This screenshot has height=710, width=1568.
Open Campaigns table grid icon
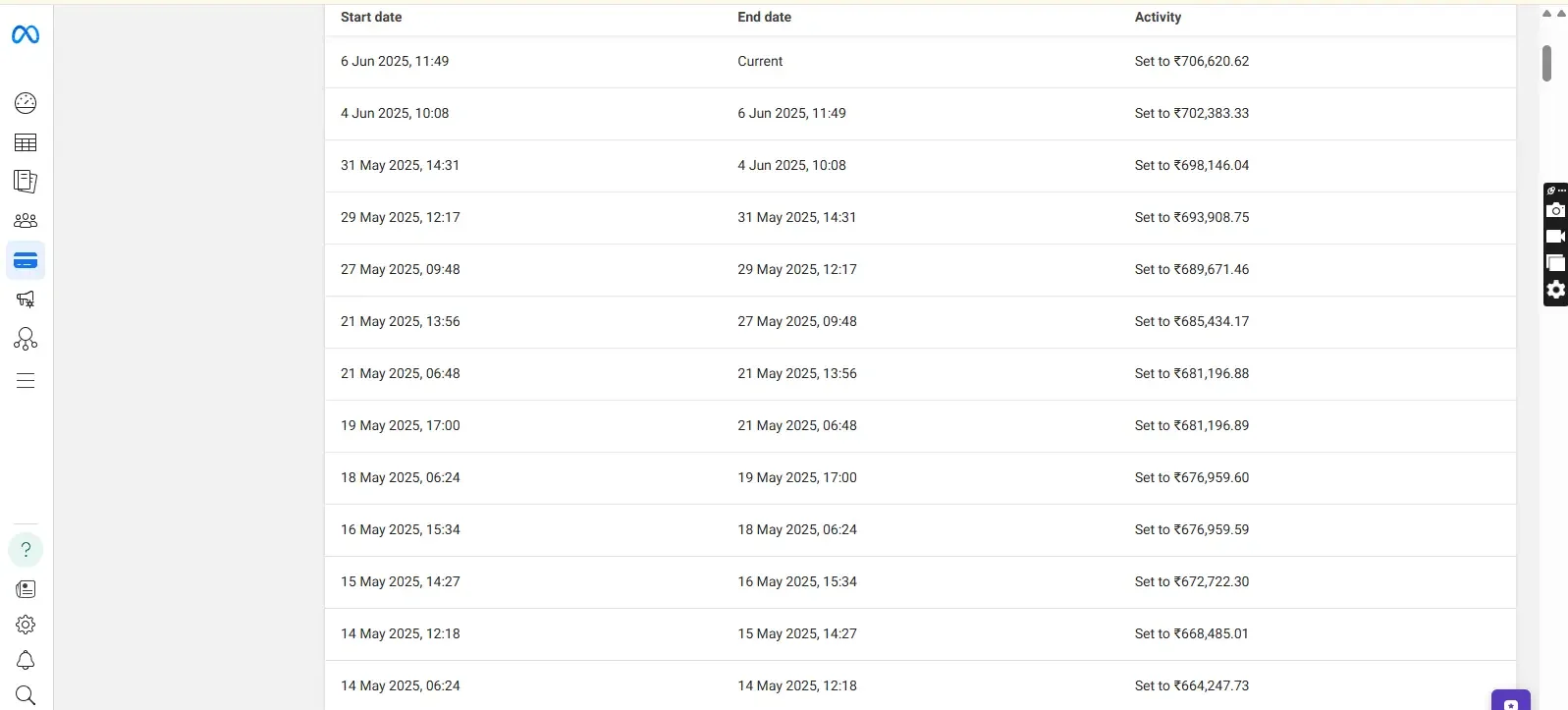point(26,142)
